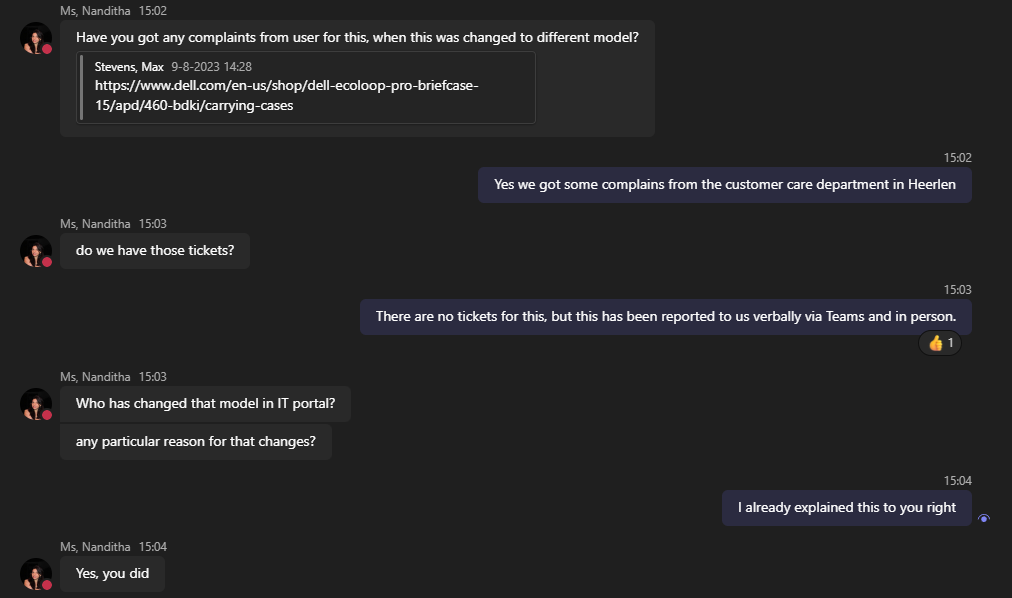Click sender name "Ms, Nanditha" at 15:02
Screen dimensions: 1012x598
pyautogui.click(x=95, y=11)
